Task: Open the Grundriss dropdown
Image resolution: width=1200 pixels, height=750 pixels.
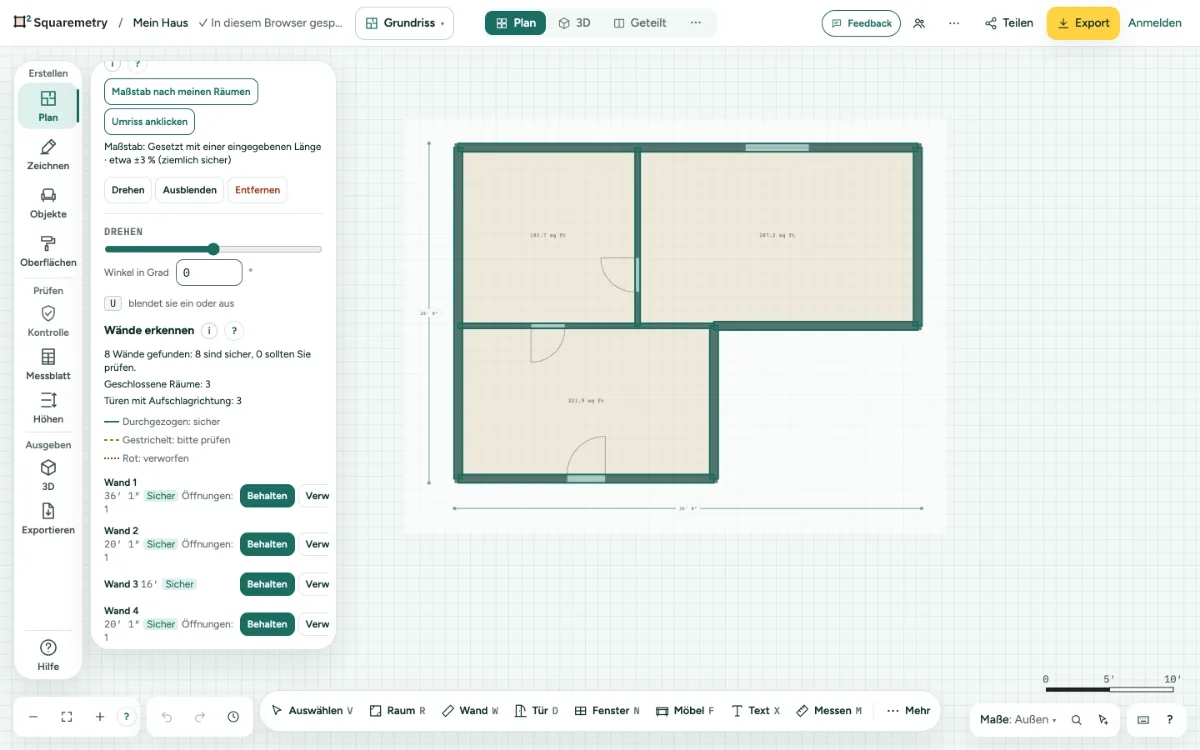Action: click(x=404, y=23)
